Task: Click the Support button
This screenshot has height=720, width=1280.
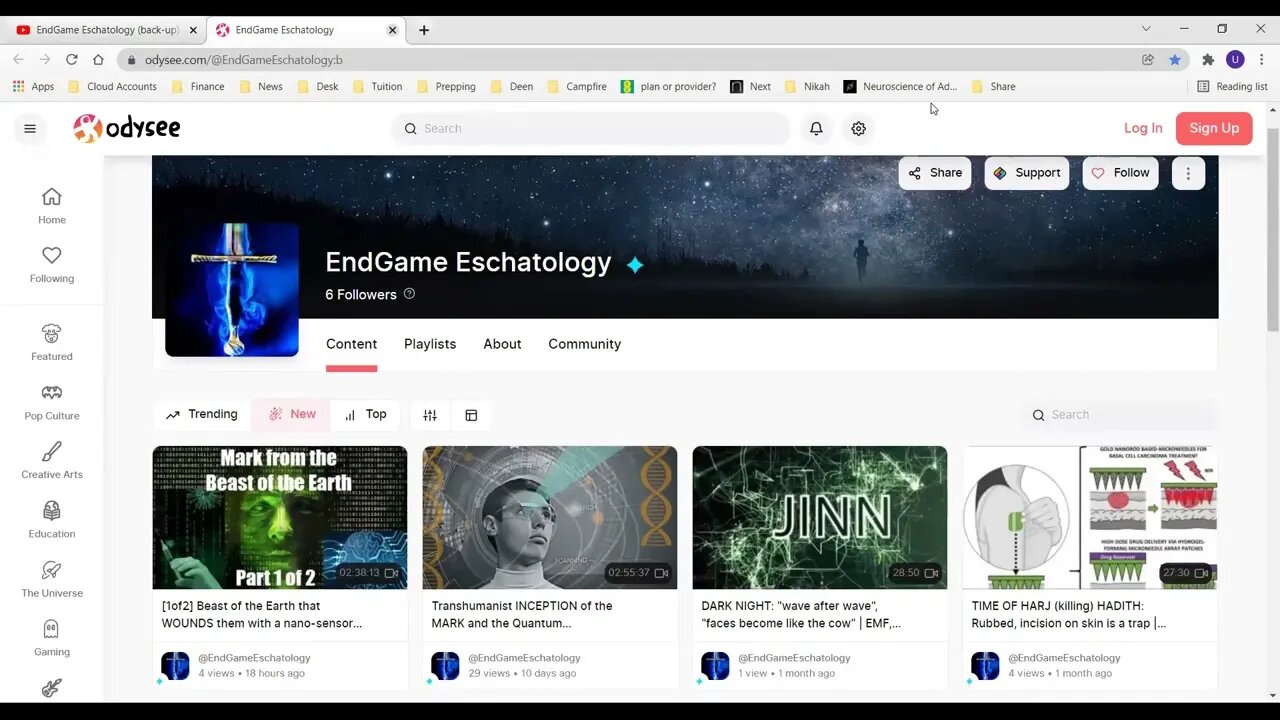Action: tap(1026, 173)
